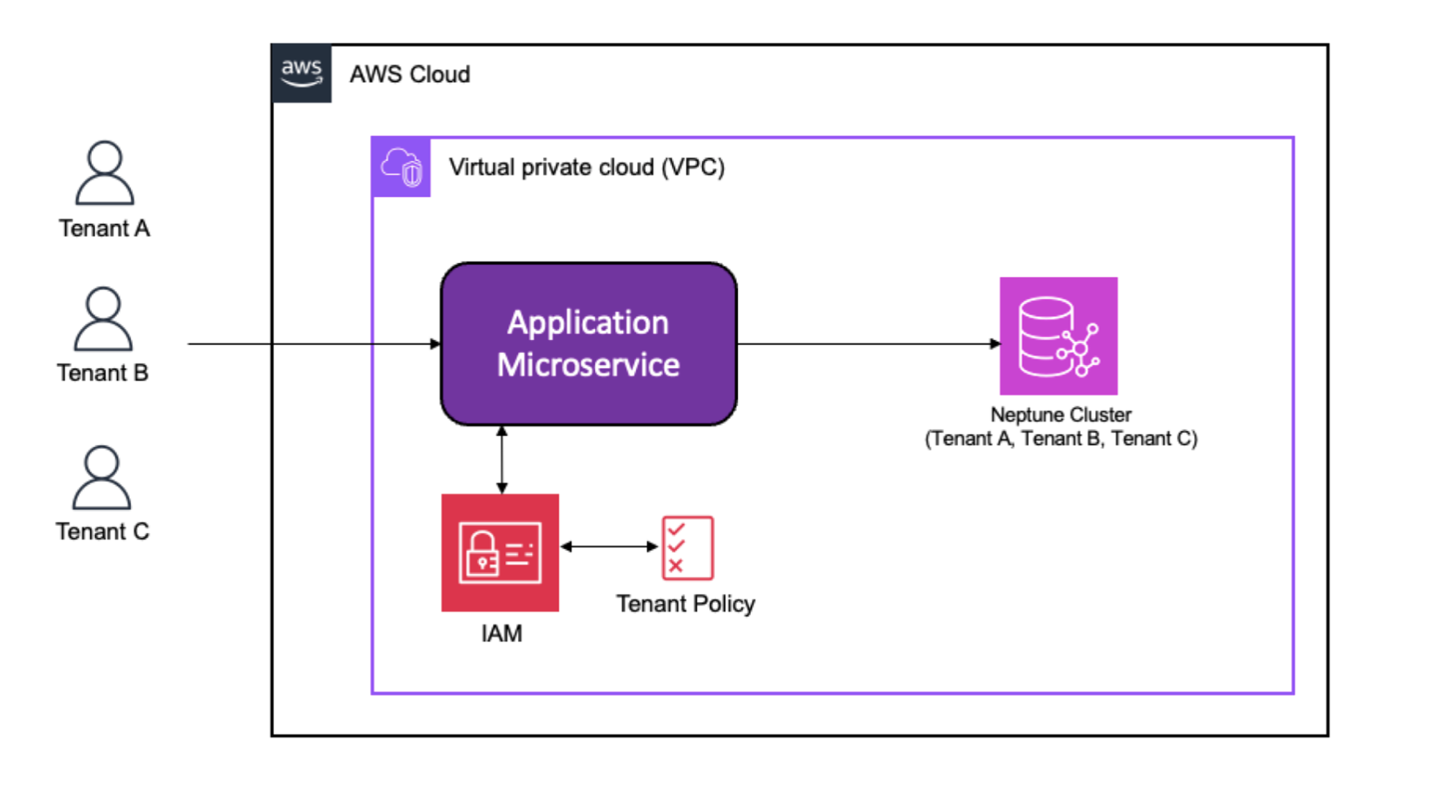Select the VPC cloud shield icon

pyautogui.click(x=402, y=167)
